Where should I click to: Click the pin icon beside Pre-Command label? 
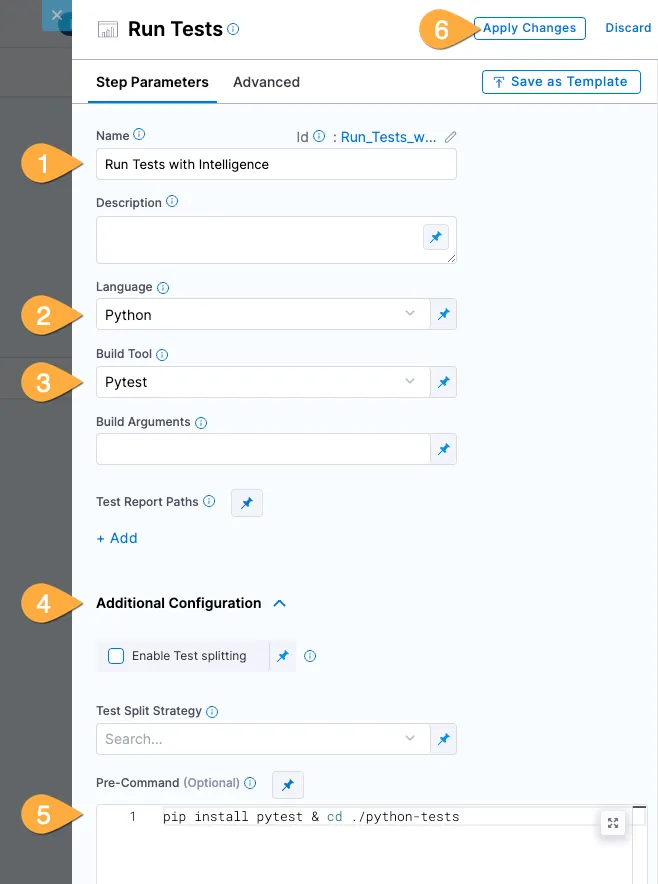[287, 785]
